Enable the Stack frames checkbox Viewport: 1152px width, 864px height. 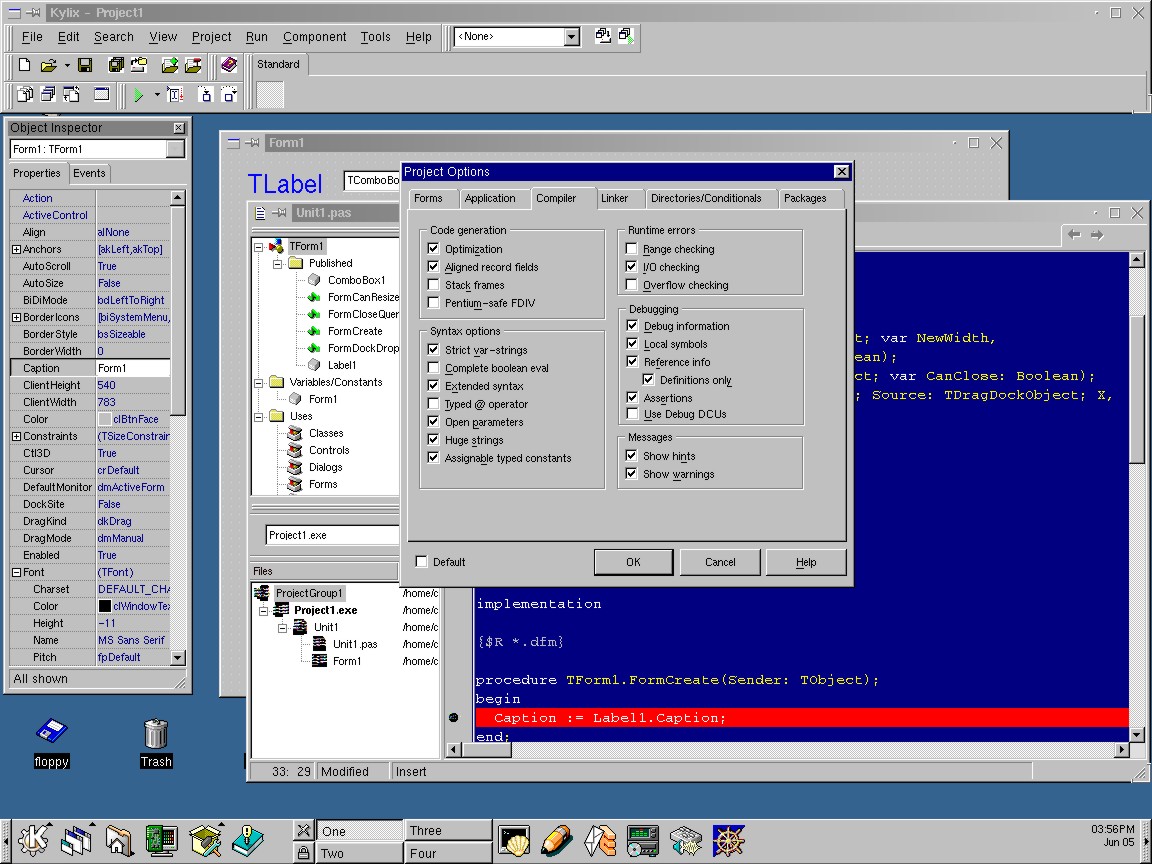tap(433, 285)
